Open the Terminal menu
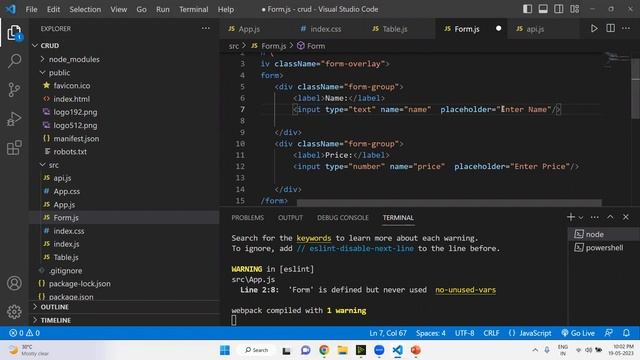640x360 pixels. pyautogui.click(x=193, y=9)
